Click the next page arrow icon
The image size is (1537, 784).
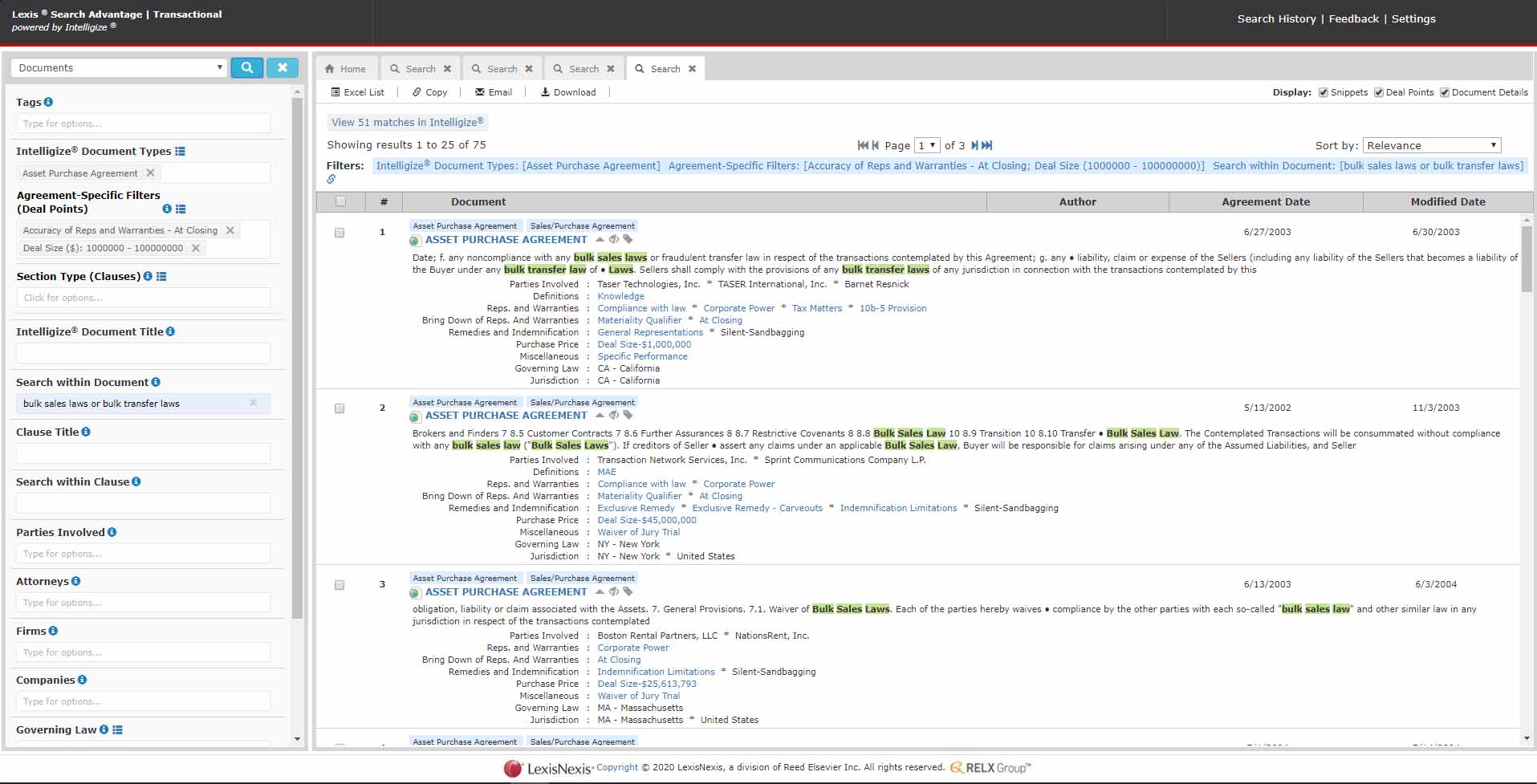pos(974,145)
